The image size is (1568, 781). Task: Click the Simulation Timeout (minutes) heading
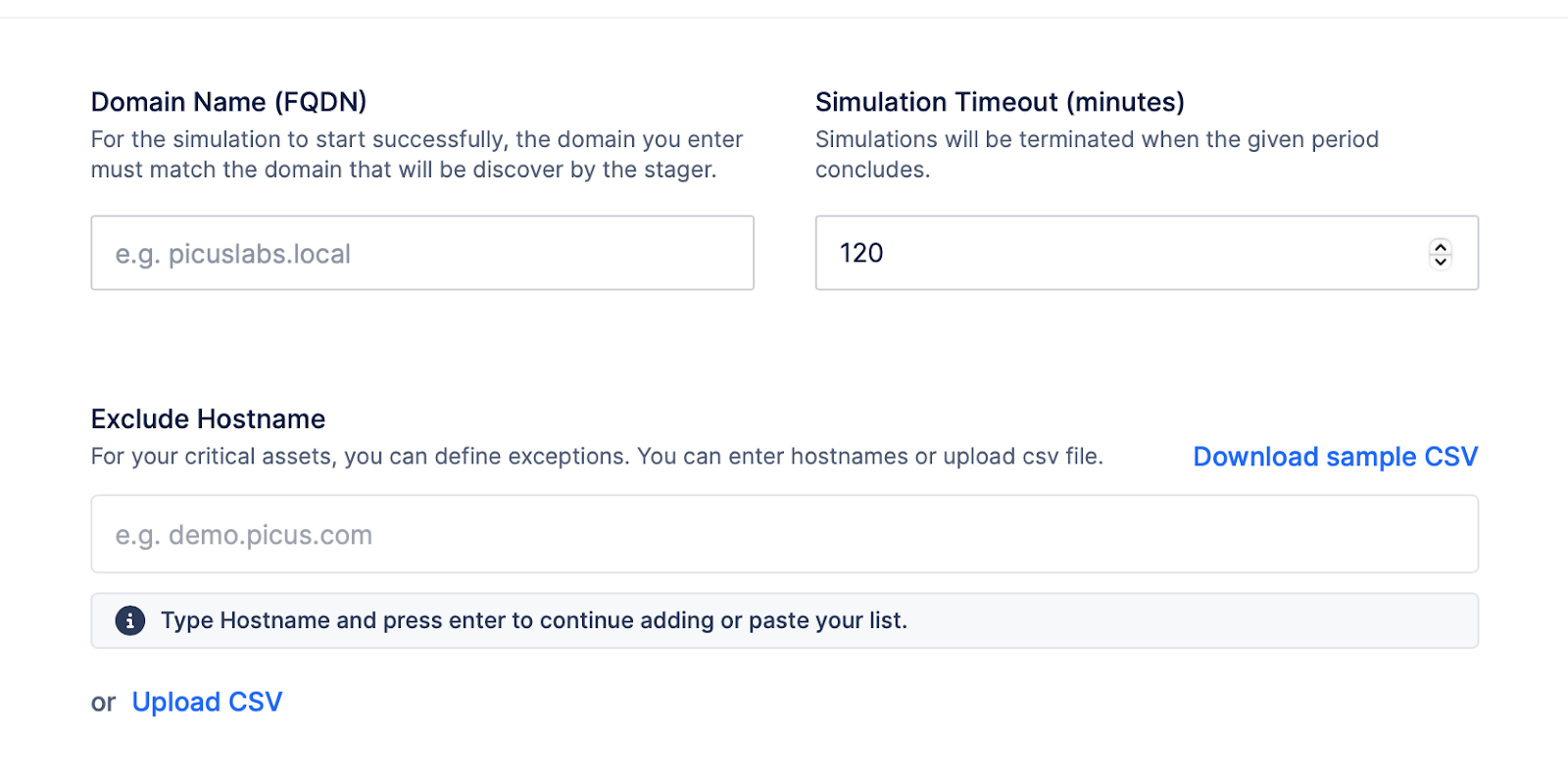click(1000, 102)
